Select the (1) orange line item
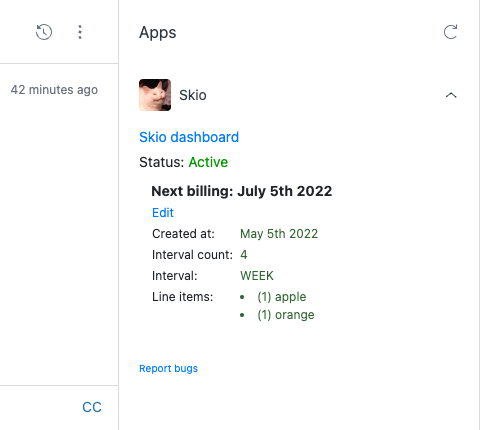 (x=286, y=315)
